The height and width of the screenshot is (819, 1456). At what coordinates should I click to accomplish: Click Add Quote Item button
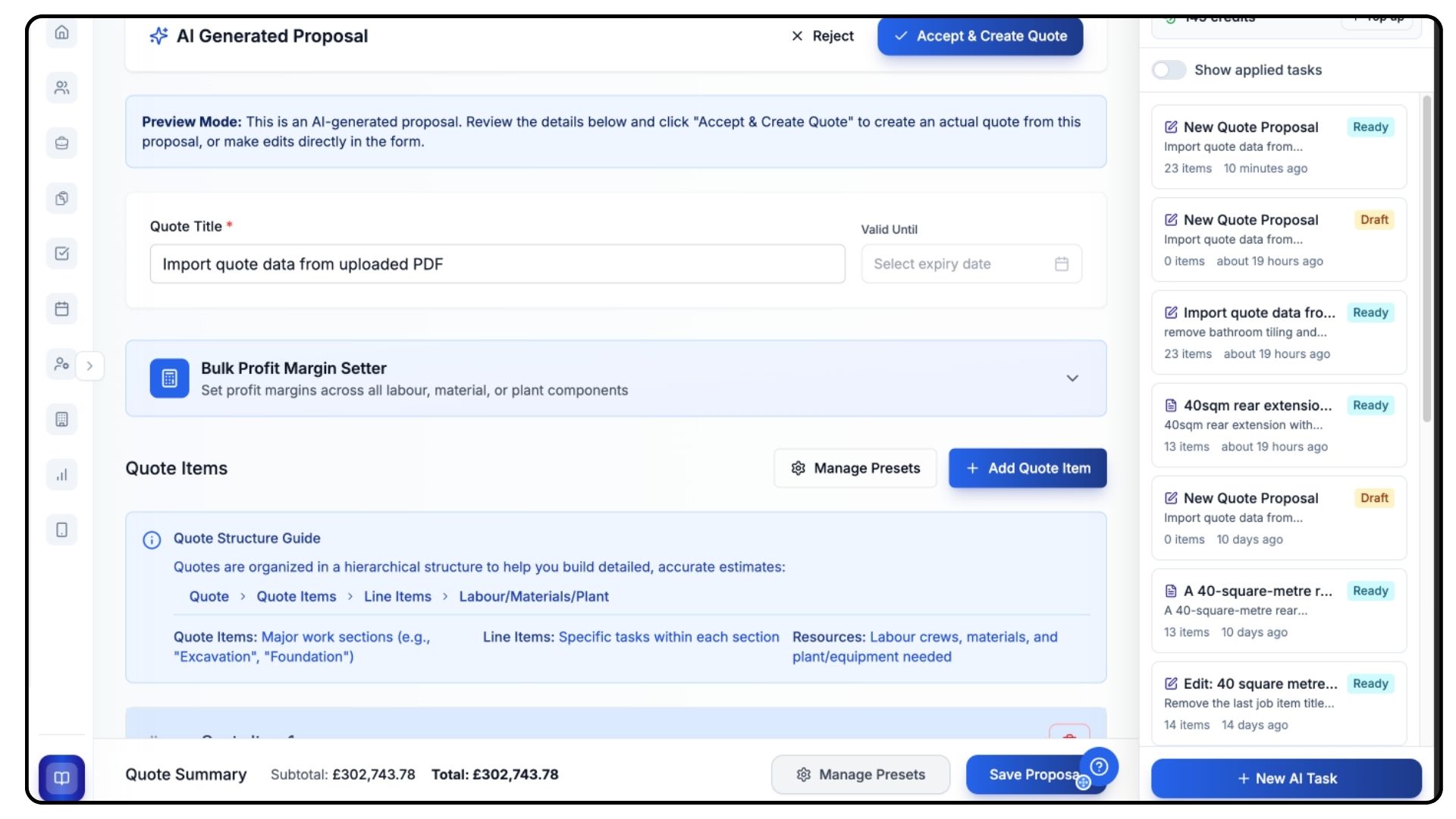click(x=1028, y=468)
